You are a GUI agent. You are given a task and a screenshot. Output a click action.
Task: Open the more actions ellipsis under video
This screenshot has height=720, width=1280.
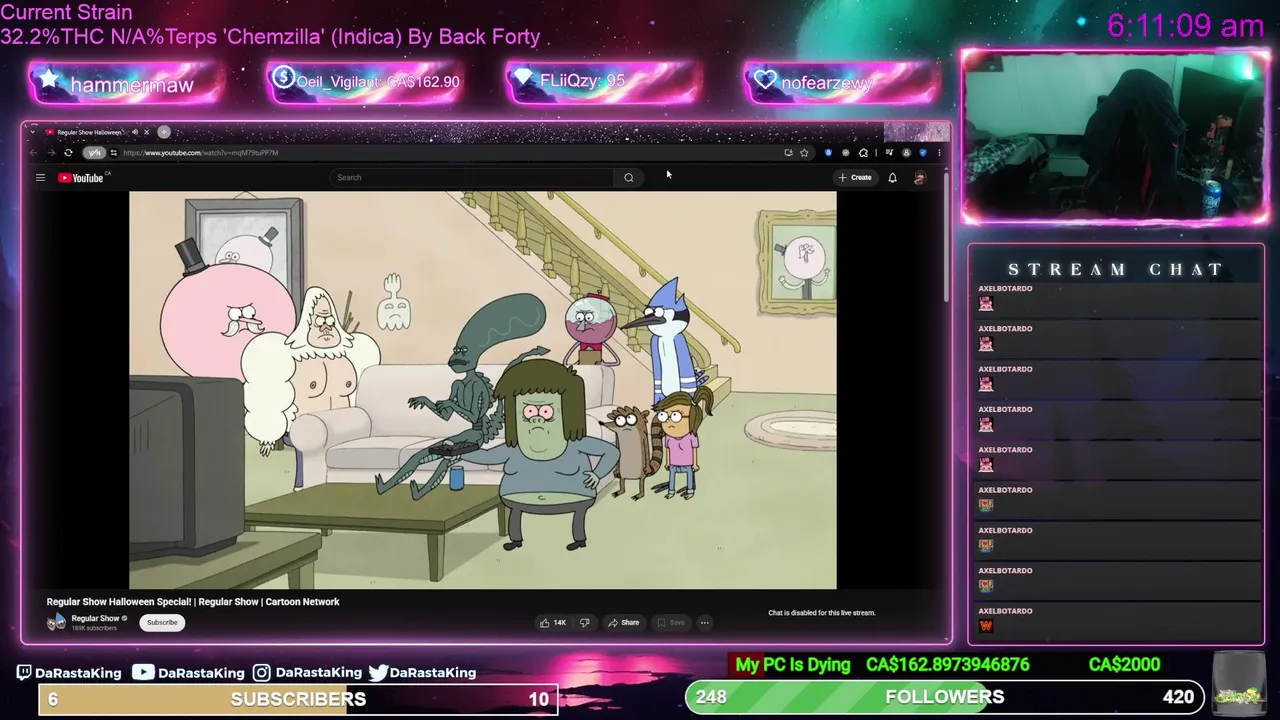[x=704, y=623]
